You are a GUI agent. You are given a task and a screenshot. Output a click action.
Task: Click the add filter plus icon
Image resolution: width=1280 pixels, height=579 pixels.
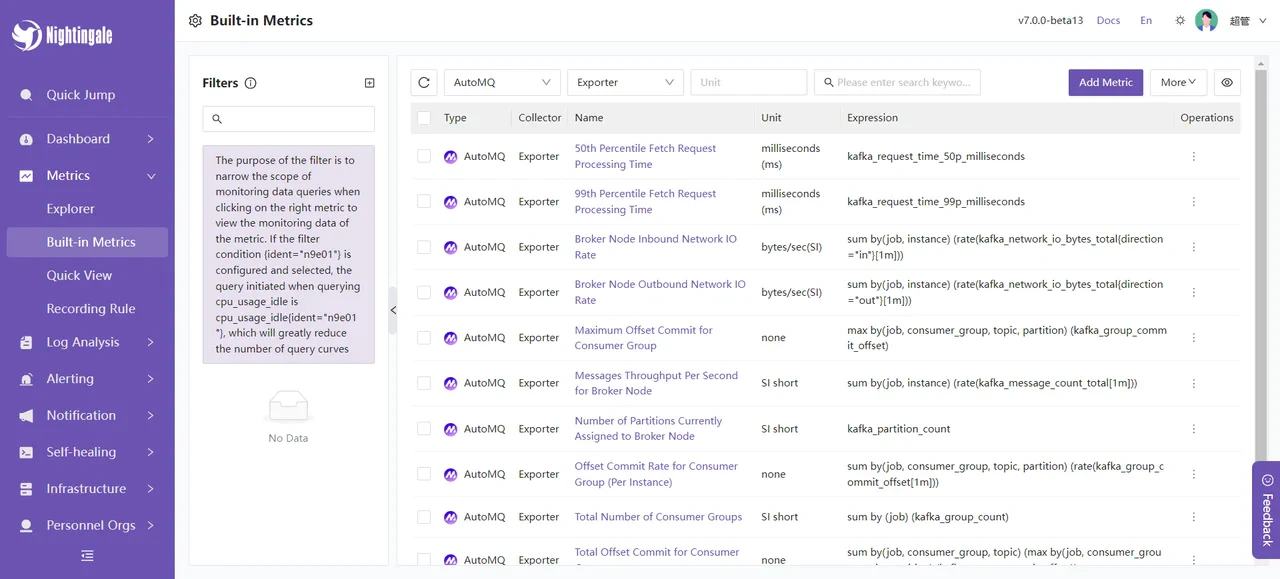369,83
